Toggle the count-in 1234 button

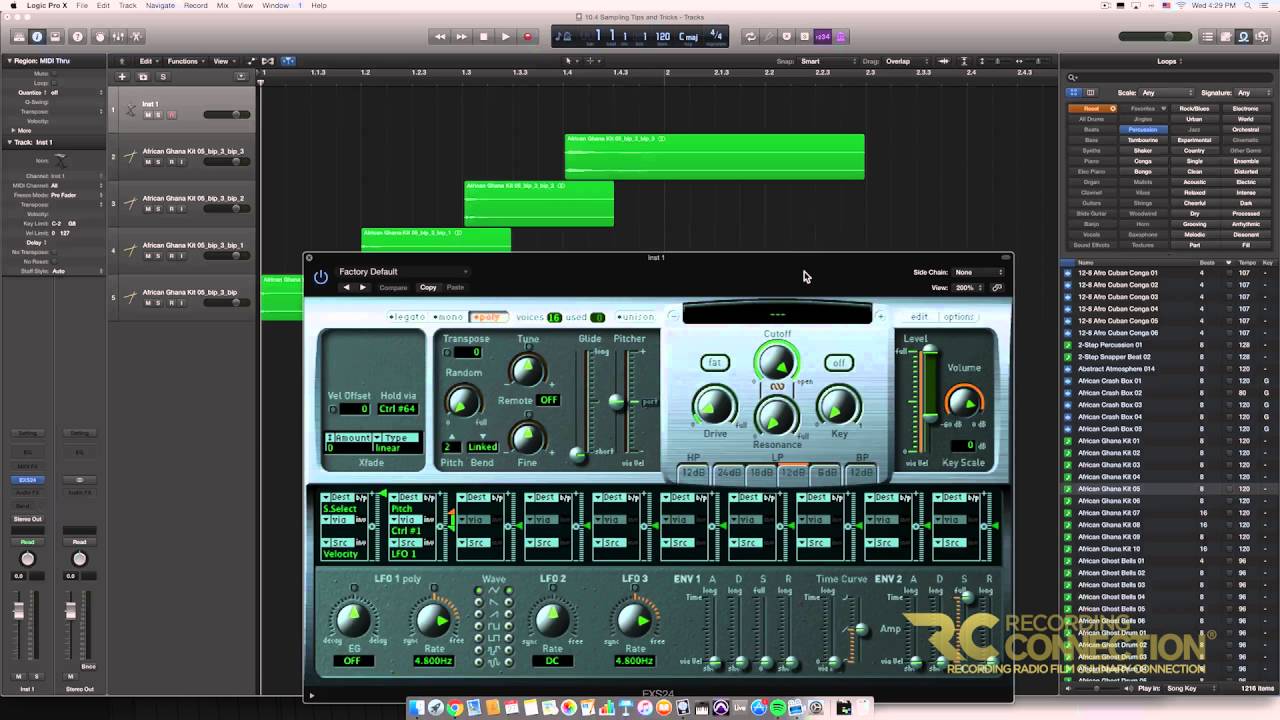(x=822, y=37)
